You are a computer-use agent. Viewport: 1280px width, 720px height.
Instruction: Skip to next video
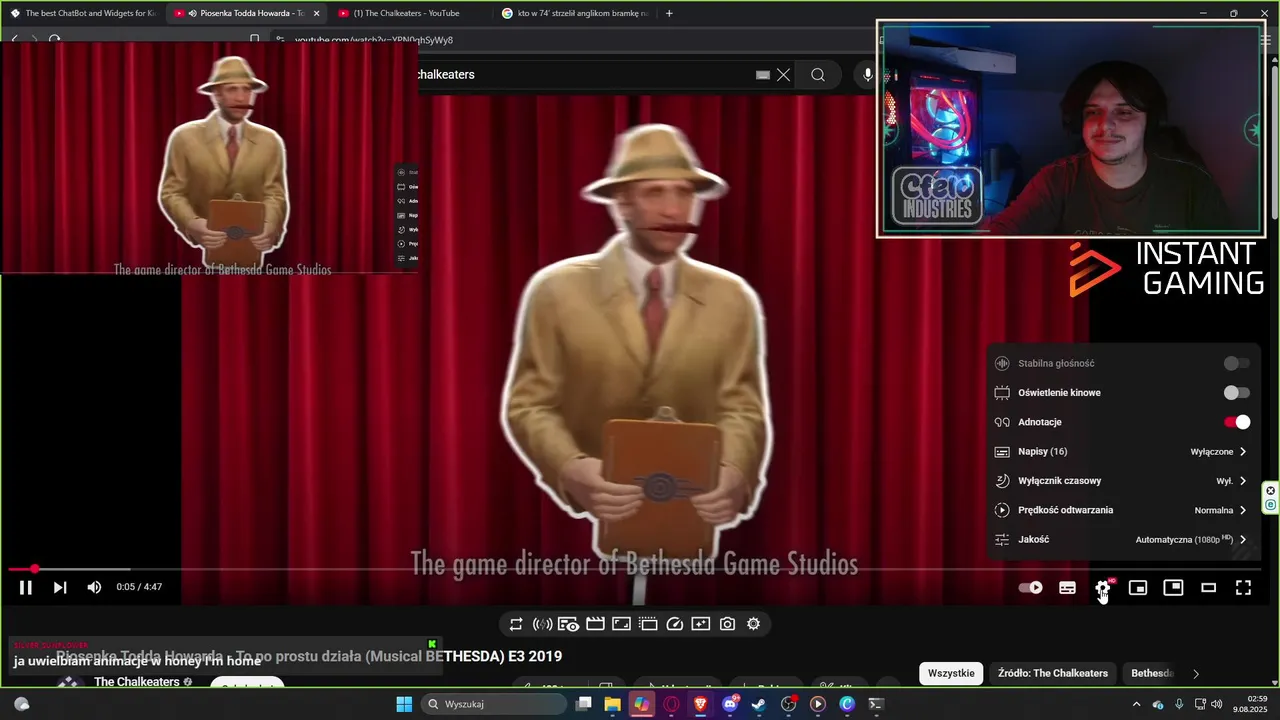[x=60, y=588]
